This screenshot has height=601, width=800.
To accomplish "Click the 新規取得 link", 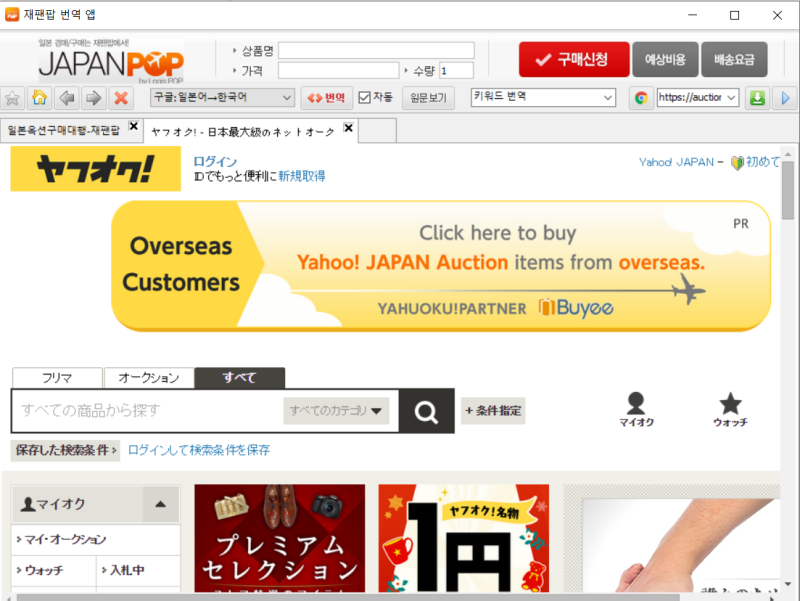I will pyautogui.click(x=302, y=177).
